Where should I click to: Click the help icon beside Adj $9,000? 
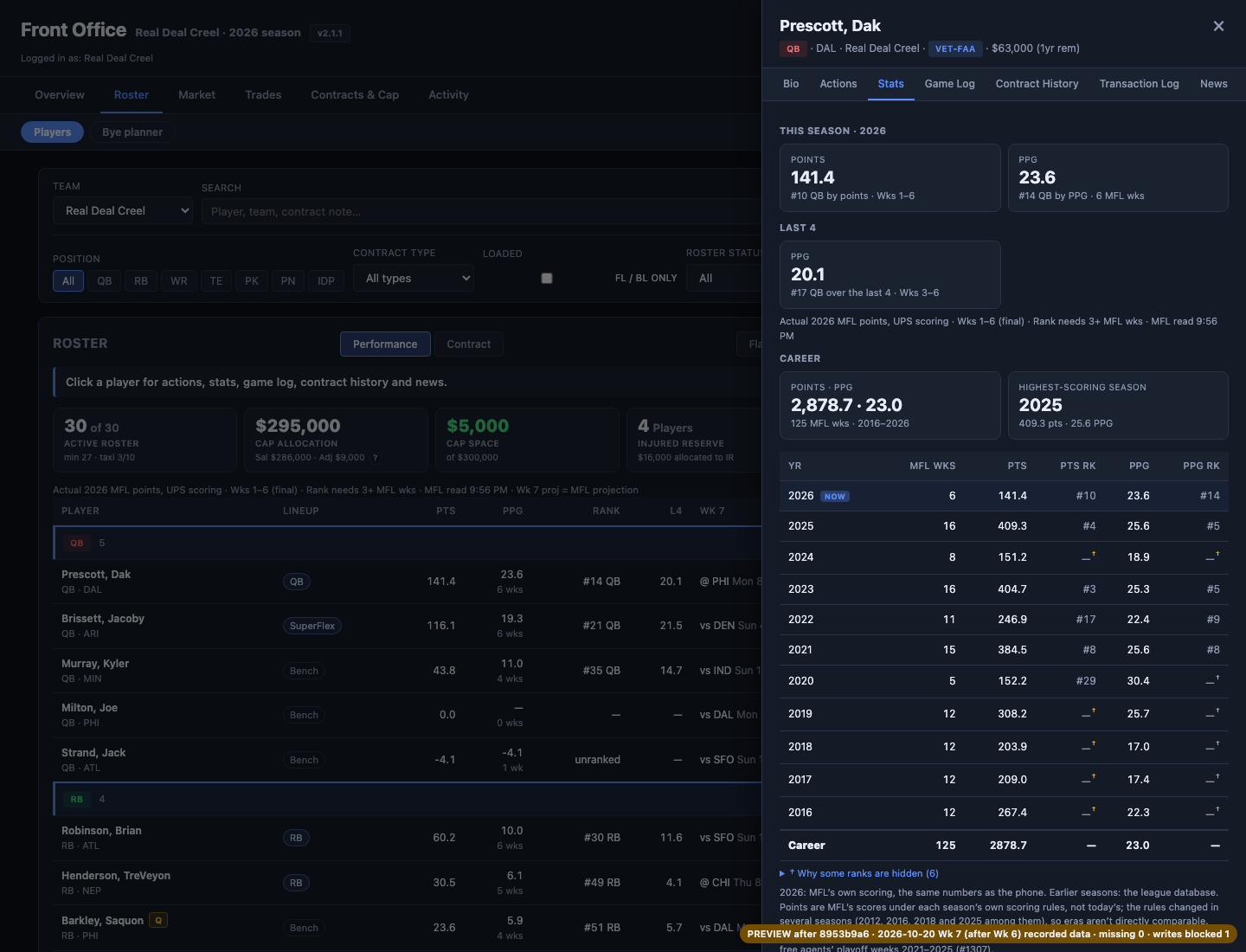coord(376,458)
